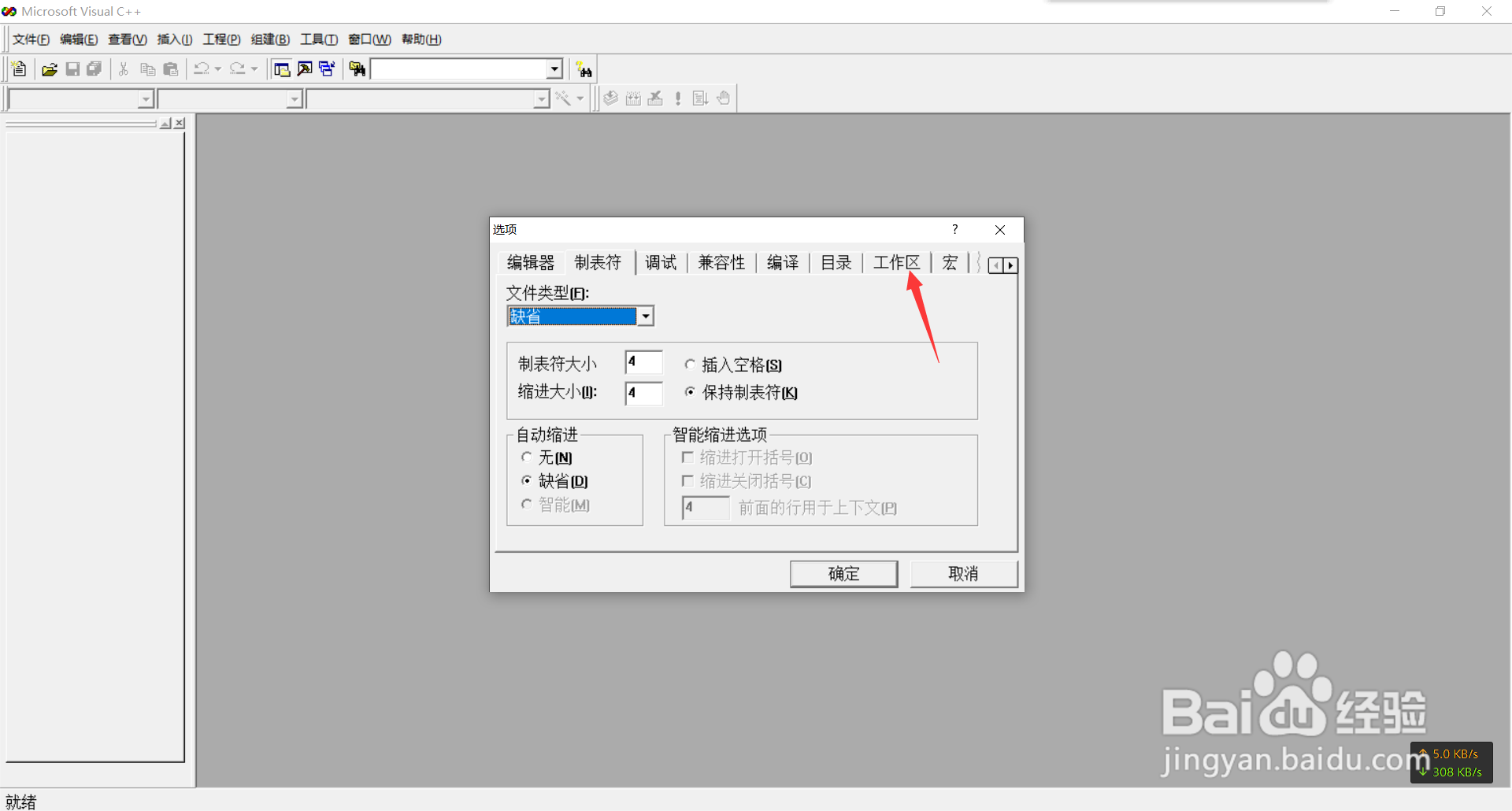
Task: Select auto indent Default option
Action: tap(527, 481)
